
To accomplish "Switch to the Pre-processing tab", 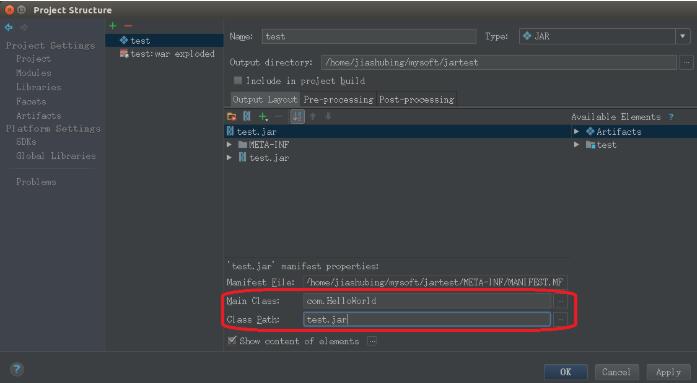I will click(338, 100).
